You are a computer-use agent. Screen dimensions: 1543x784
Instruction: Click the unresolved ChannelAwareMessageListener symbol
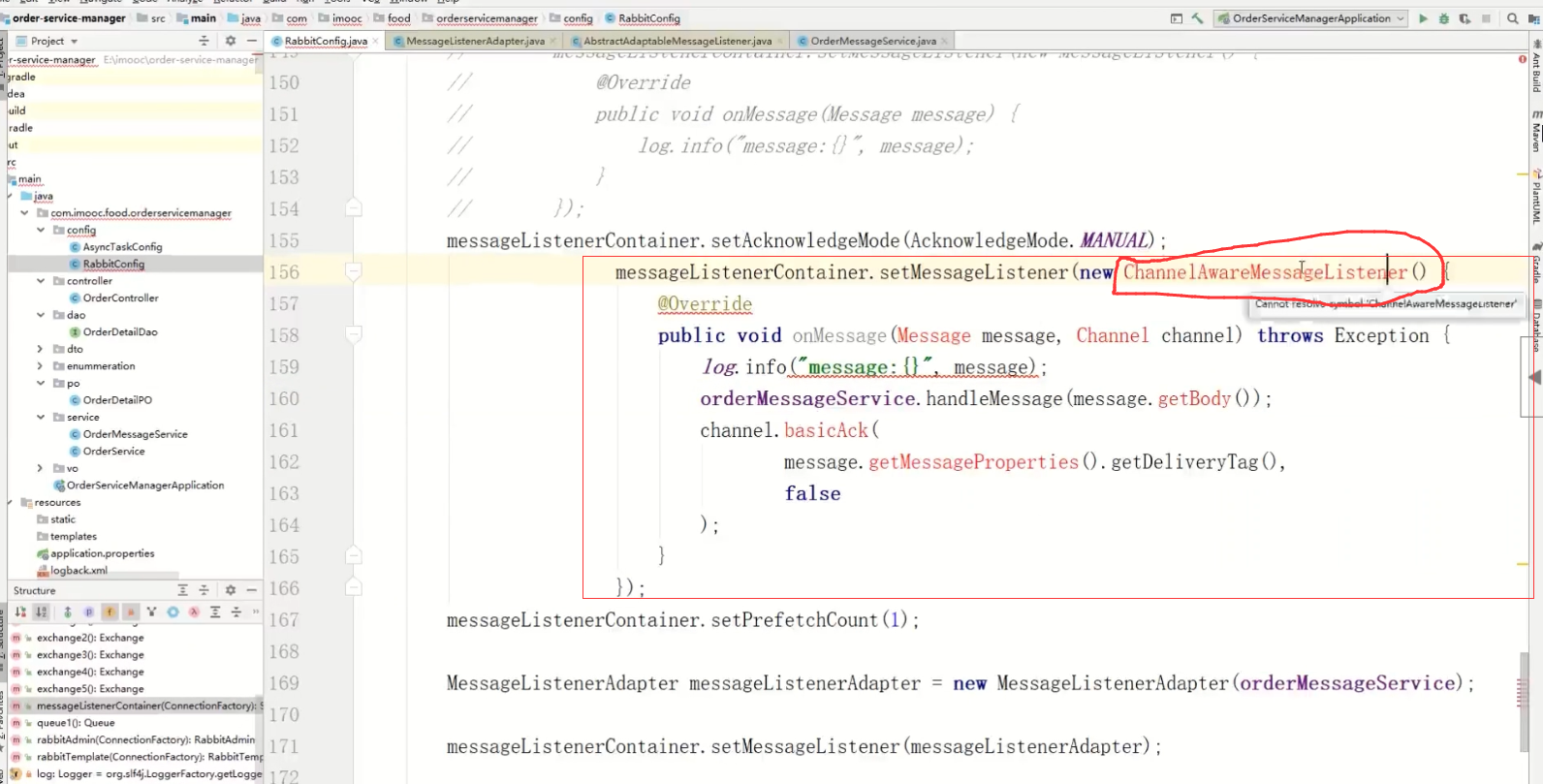pyautogui.click(x=1265, y=272)
